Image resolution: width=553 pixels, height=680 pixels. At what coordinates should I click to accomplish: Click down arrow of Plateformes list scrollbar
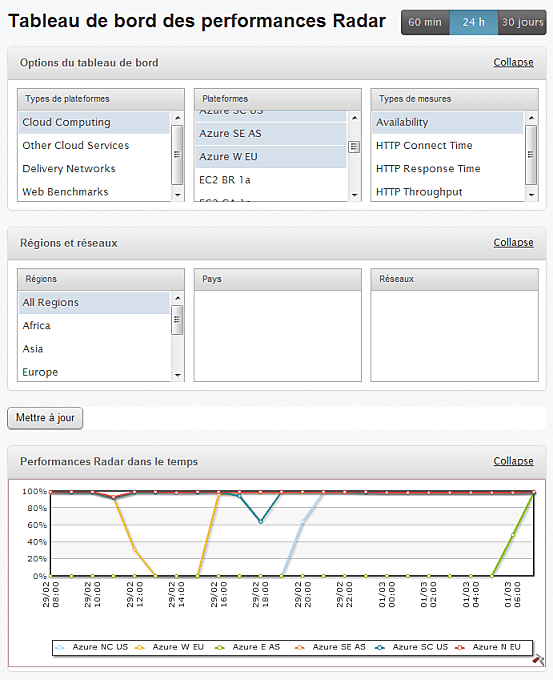(x=354, y=195)
